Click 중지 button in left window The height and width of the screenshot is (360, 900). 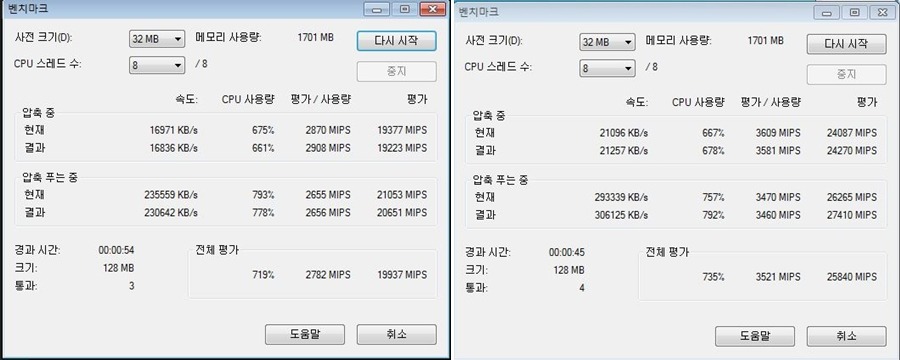396,71
